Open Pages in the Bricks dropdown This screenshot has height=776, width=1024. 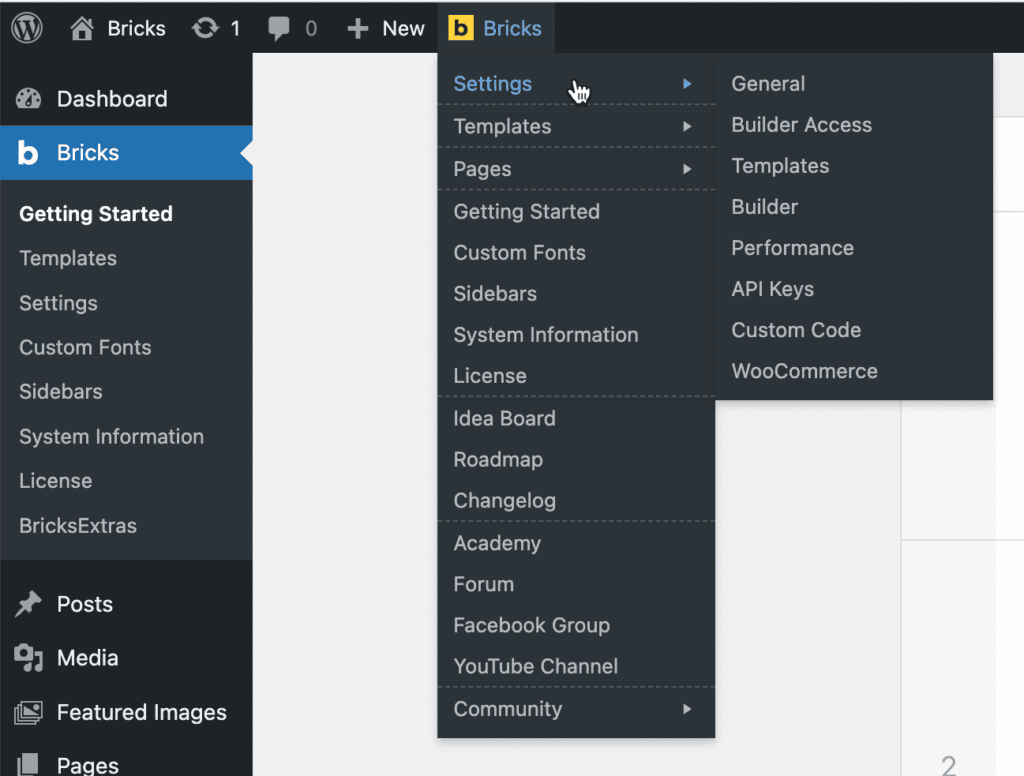[x=482, y=169]
